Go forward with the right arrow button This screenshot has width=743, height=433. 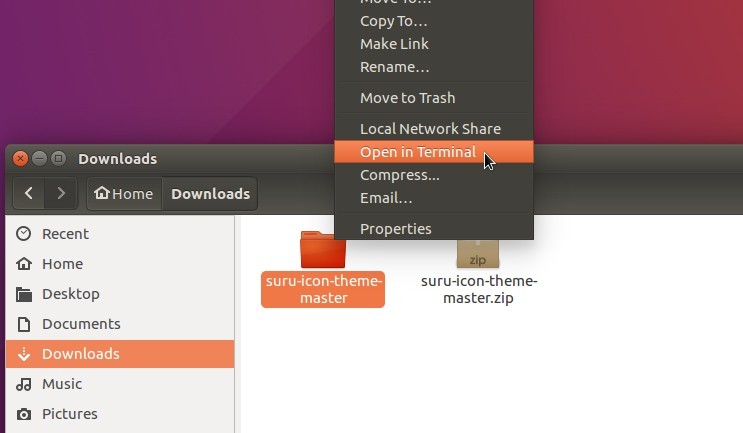[61, 193]
